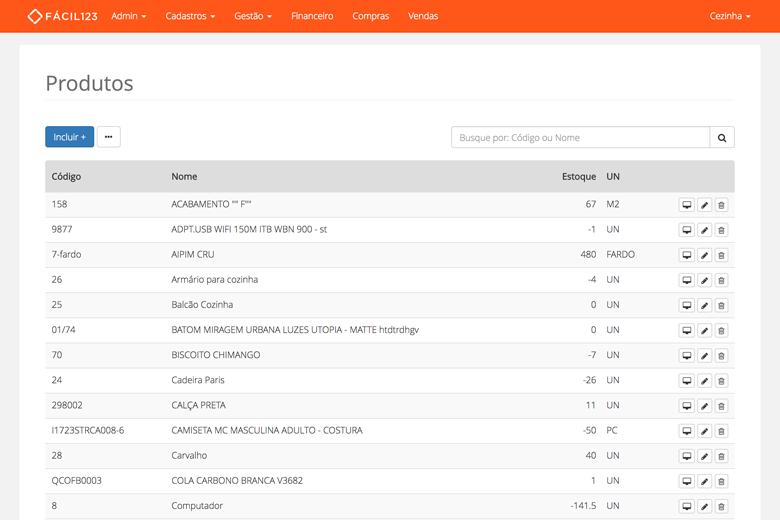
Task: Edit the ACABAMENTO product row
Action: [704, 205]
